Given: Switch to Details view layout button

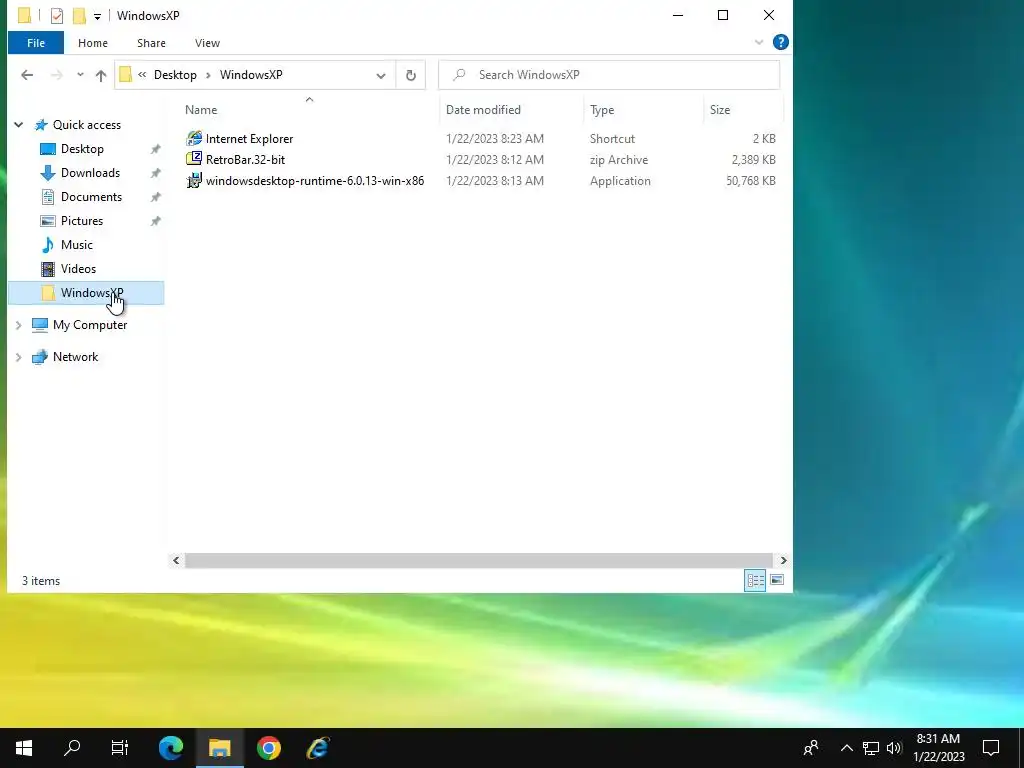Looking at the screenshot, I should tap(755, 580).
